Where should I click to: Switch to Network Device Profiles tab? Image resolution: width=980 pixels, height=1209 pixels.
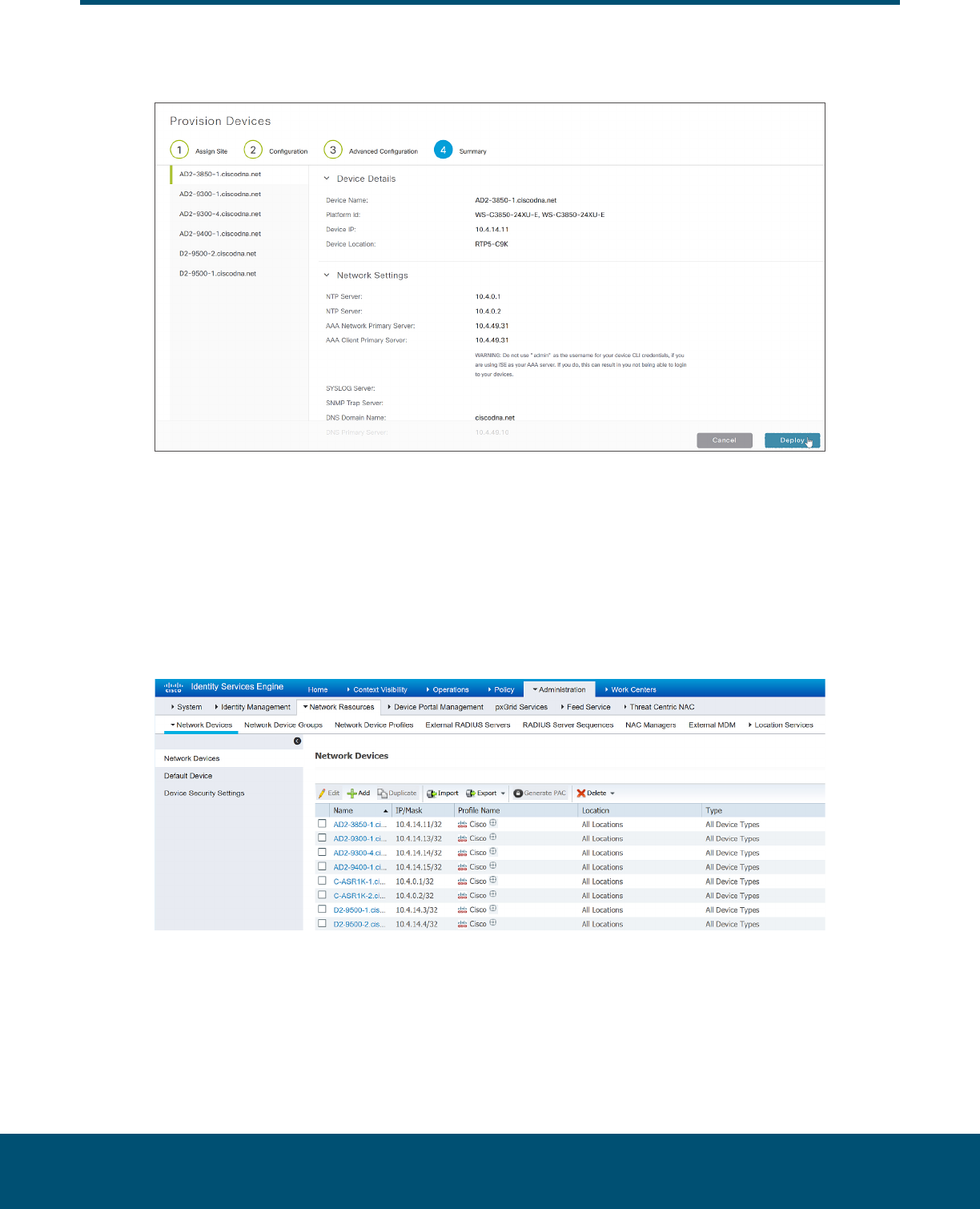coord(374,725)
